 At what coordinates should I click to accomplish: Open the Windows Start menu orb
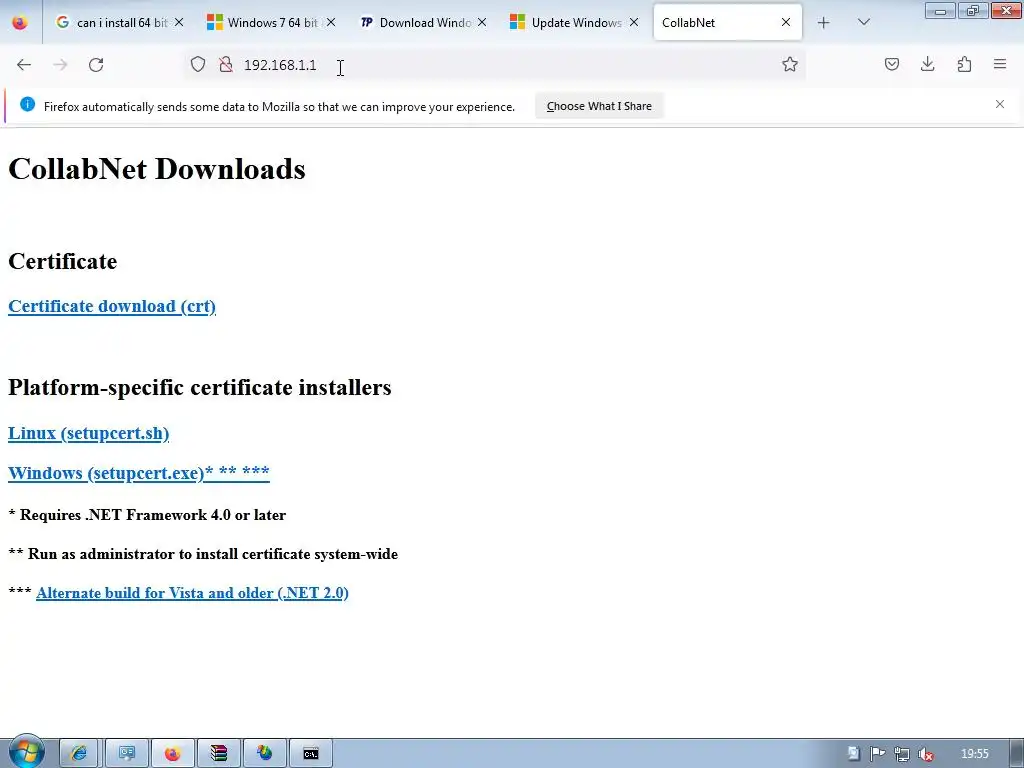click(26, 752)
